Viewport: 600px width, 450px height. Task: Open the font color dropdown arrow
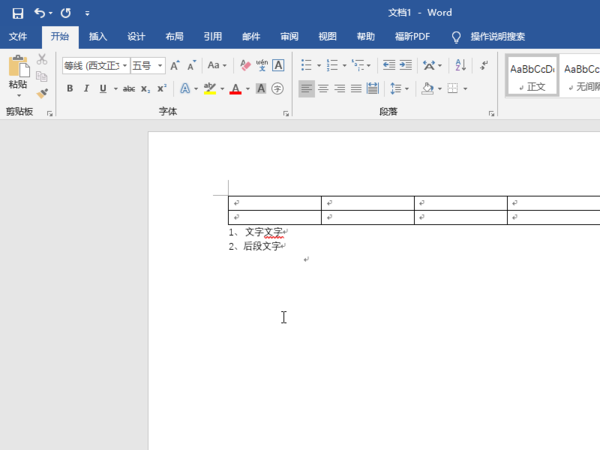coord(248,89)
